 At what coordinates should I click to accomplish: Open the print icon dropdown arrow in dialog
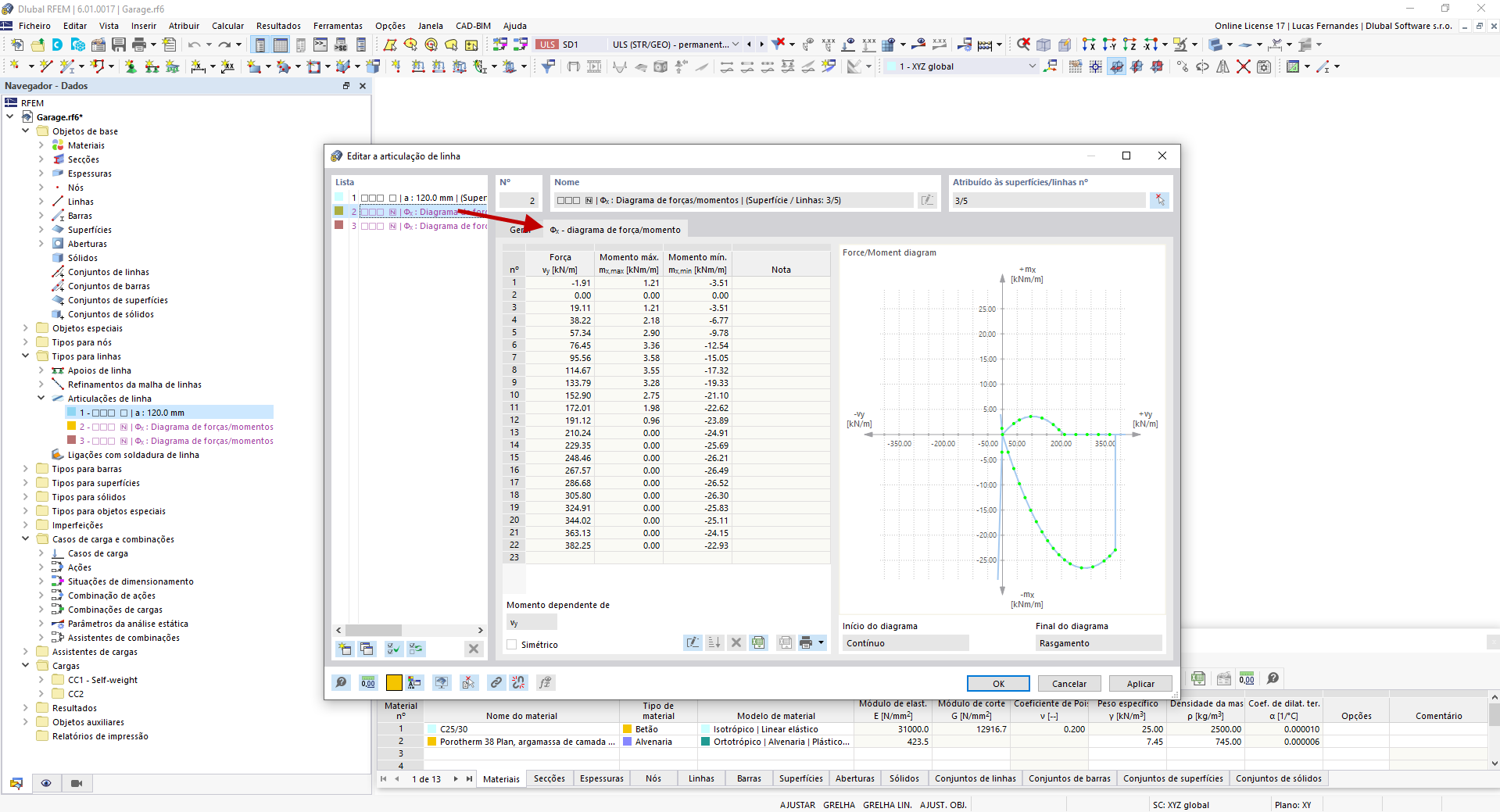(x=821, y=642)
